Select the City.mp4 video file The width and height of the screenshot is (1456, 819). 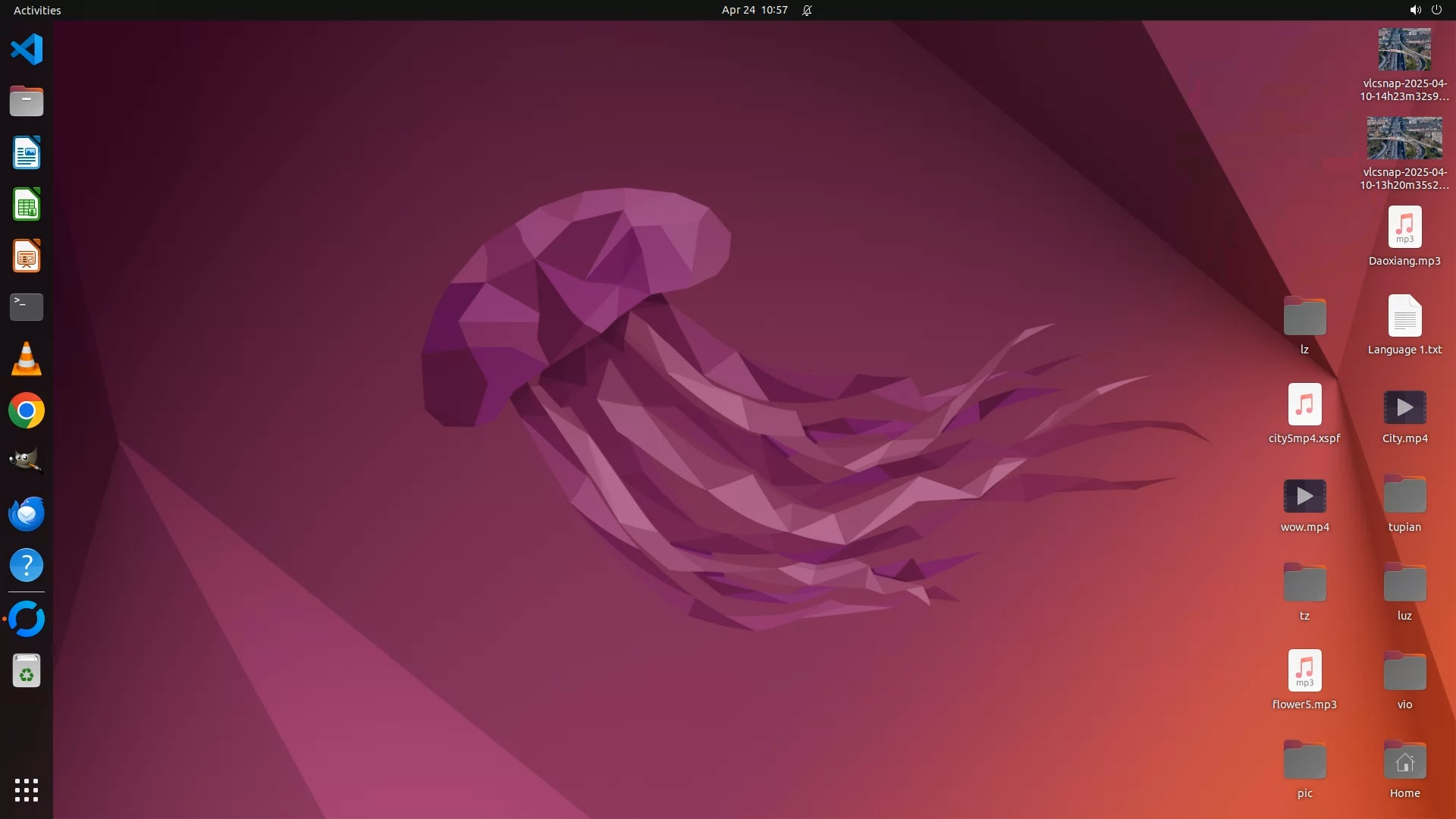[1404, 408]
